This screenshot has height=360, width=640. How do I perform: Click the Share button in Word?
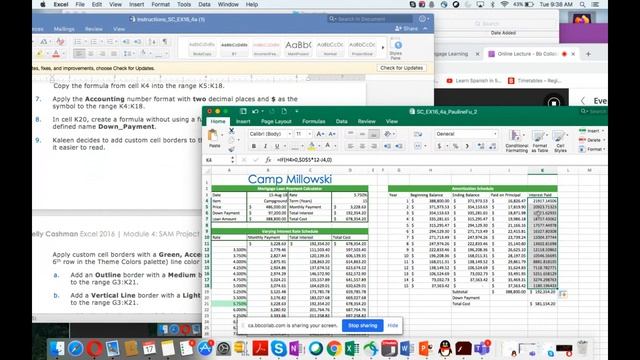pos(407,29)
